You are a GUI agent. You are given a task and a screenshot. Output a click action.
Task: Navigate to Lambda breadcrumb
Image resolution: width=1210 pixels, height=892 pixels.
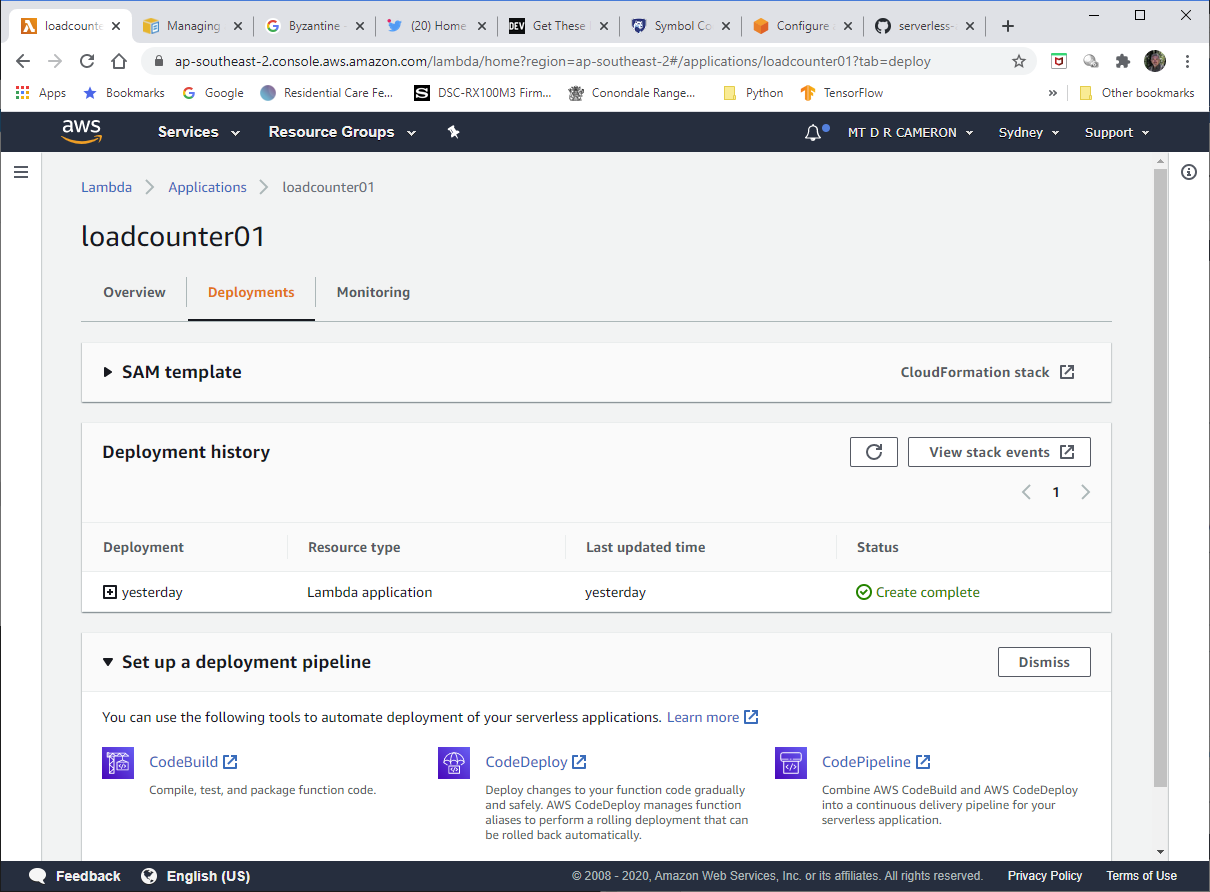[x=106, y=187]
